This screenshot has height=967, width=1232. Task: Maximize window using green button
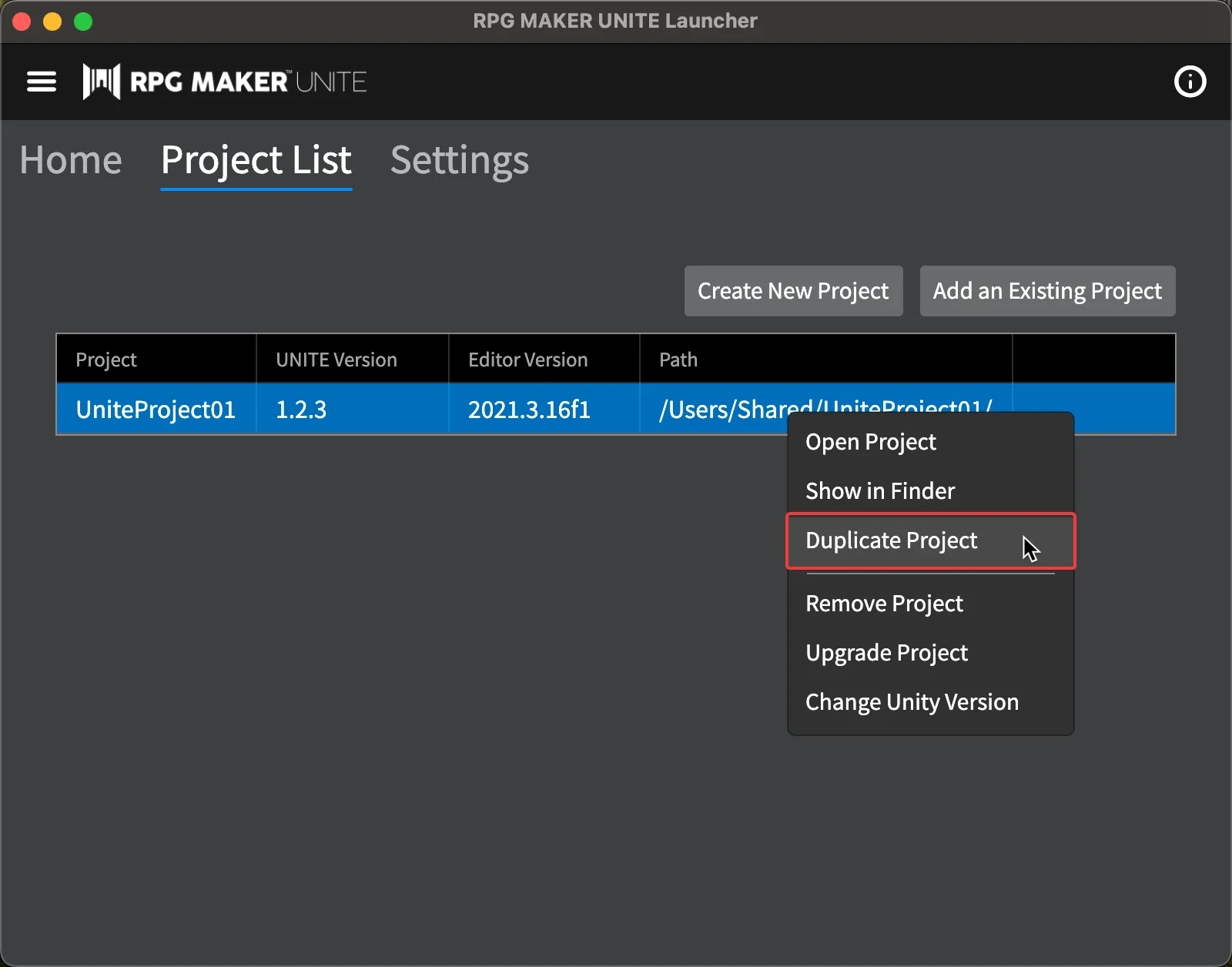point(83,22)
